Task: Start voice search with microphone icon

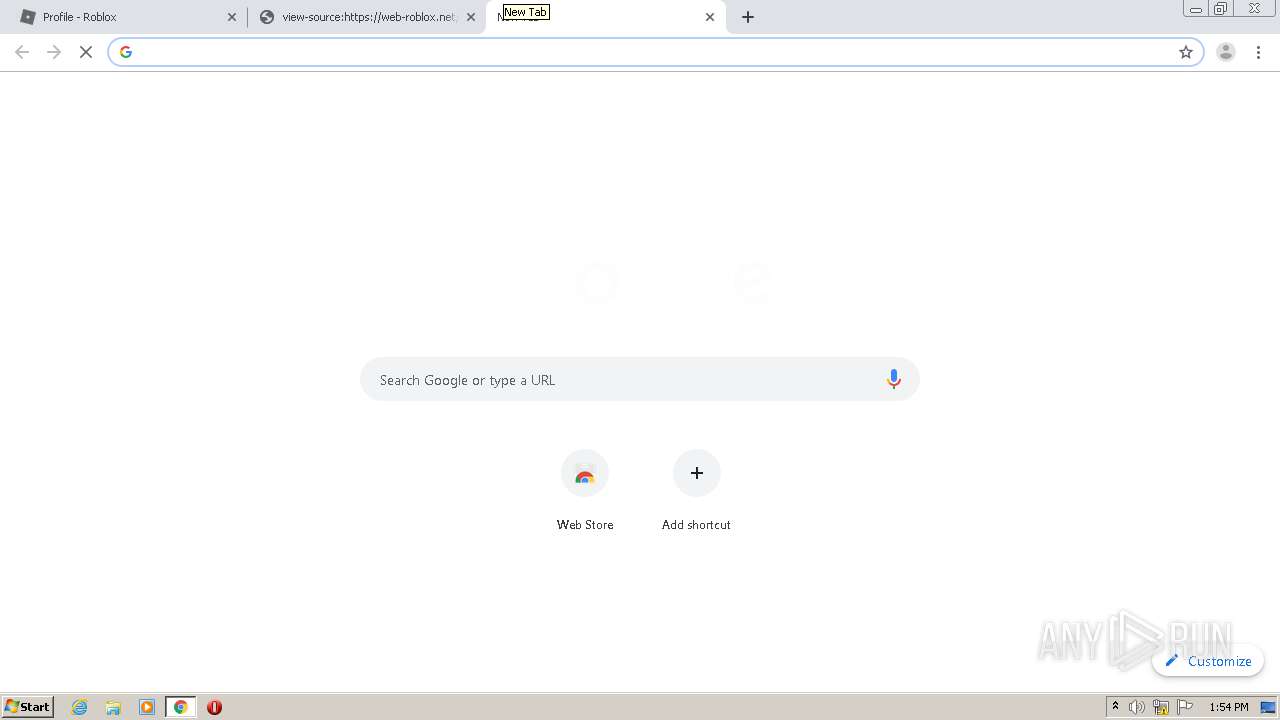Action: (x=894, y=380)
